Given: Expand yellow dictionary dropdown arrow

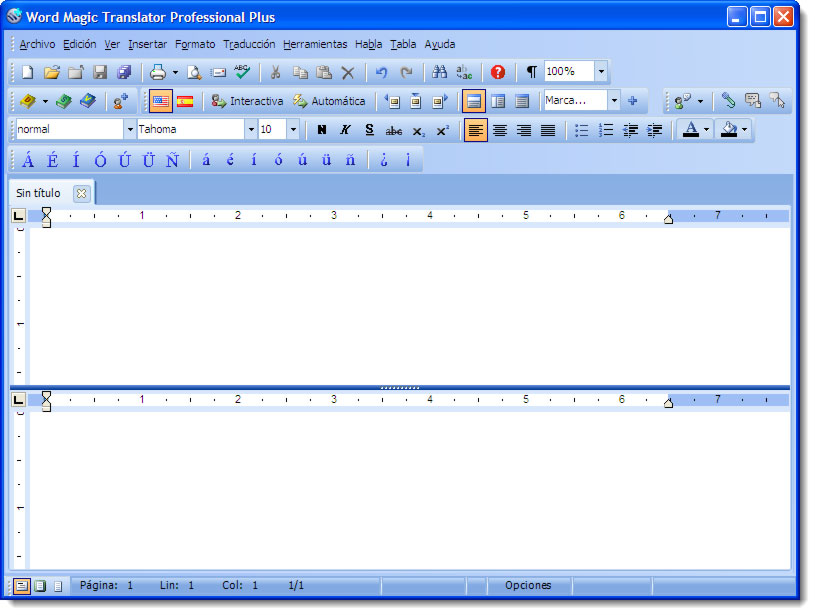Looking at the screenshot, I should tap(45, 101).
